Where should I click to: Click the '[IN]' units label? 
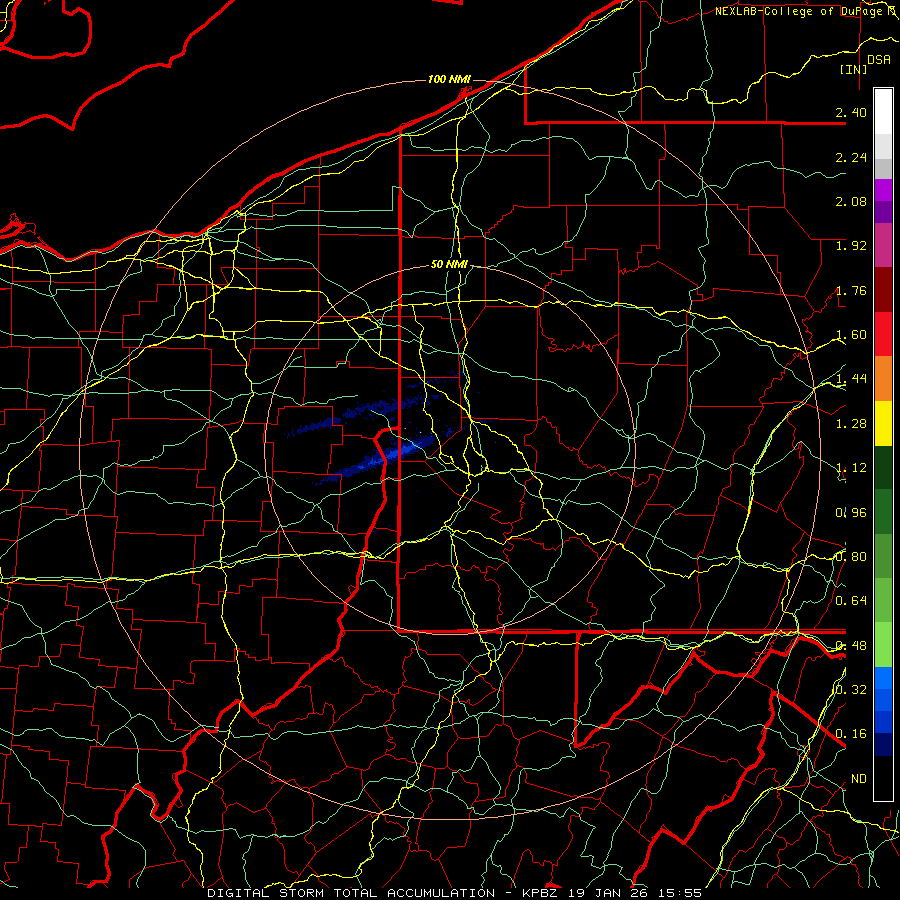coord(854,69)
